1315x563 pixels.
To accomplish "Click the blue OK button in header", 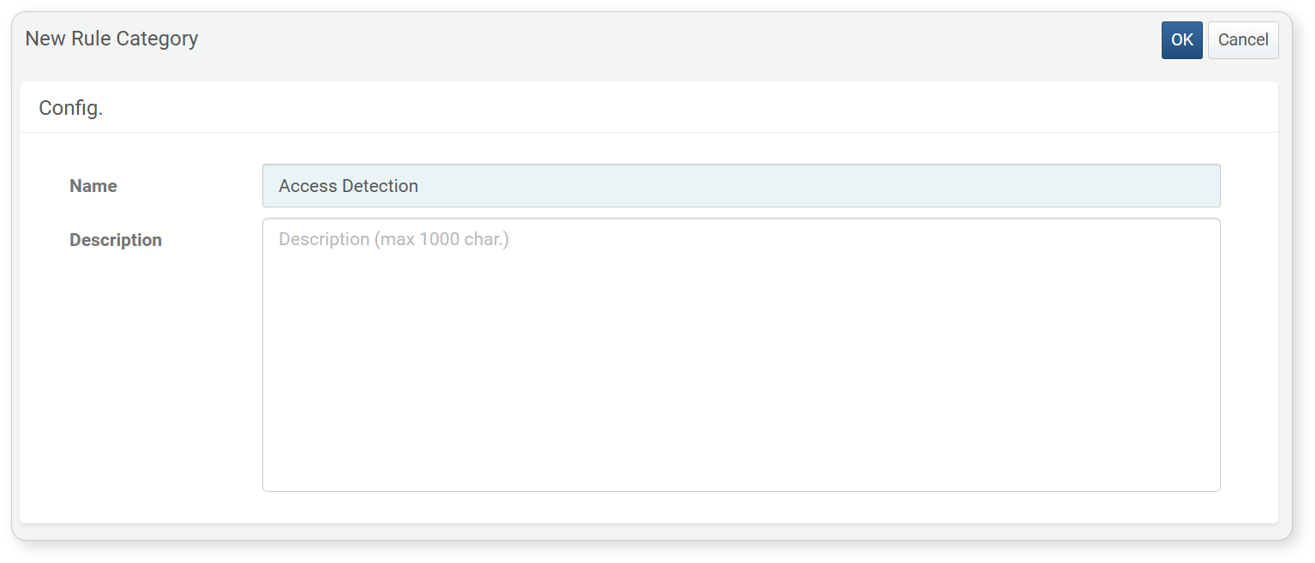I will pyautogui.click(x=1181, y=40).
